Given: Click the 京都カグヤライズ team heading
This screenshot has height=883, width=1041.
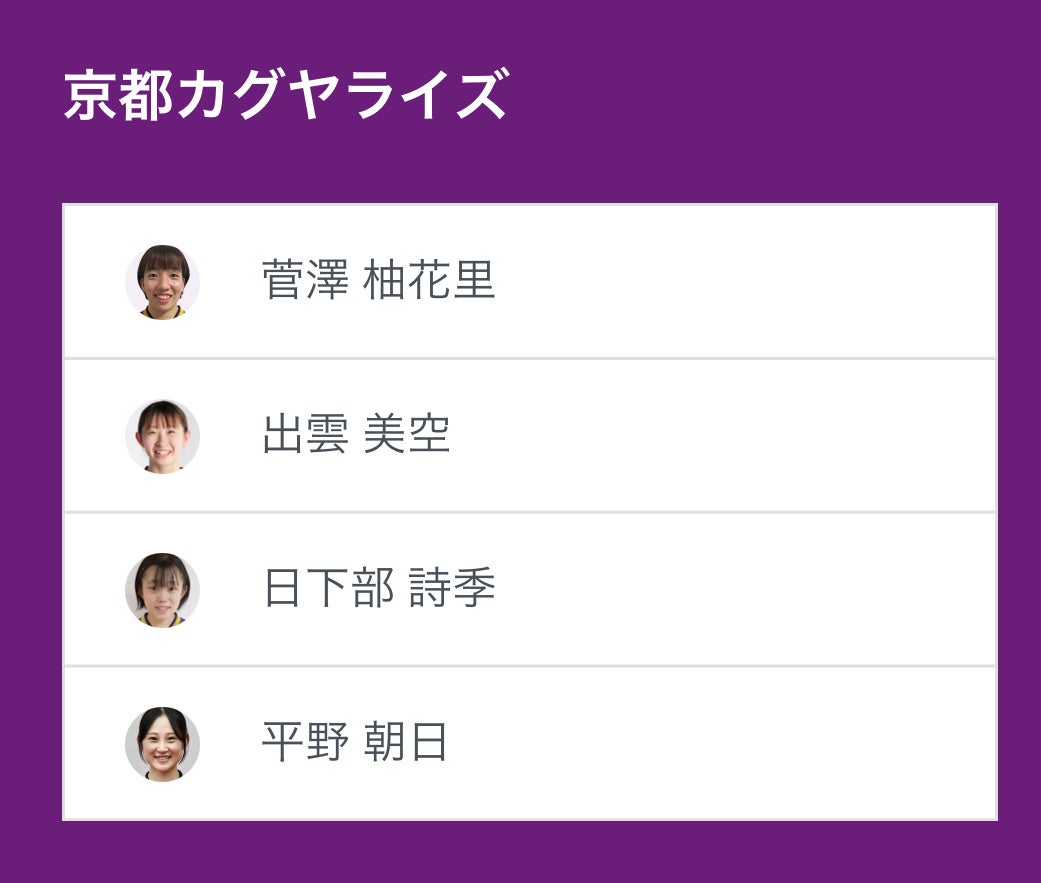Looking at the screenshot, I should click(x=286, y=97).
